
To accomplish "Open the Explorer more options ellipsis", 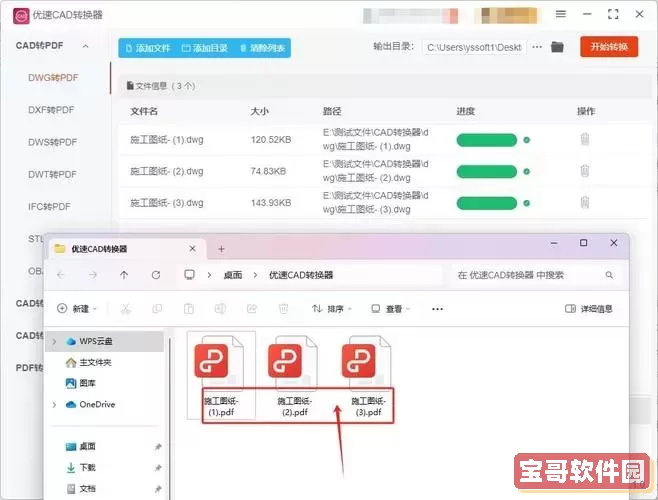I will click(x=437, y=309).
